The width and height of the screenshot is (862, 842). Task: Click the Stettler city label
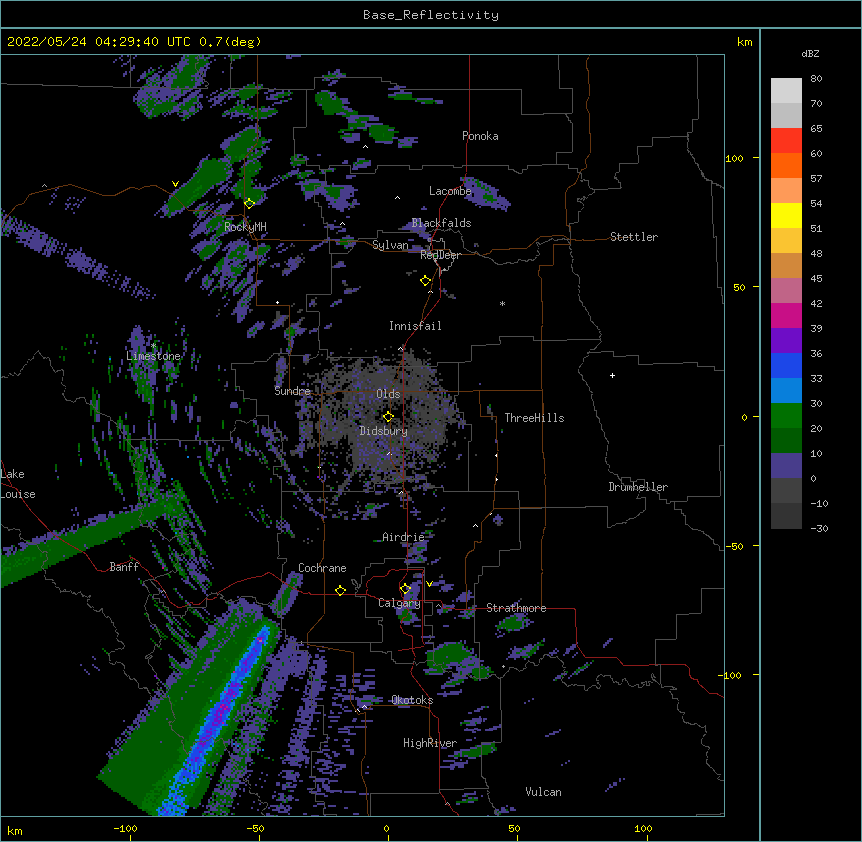(x=634, y=237)
